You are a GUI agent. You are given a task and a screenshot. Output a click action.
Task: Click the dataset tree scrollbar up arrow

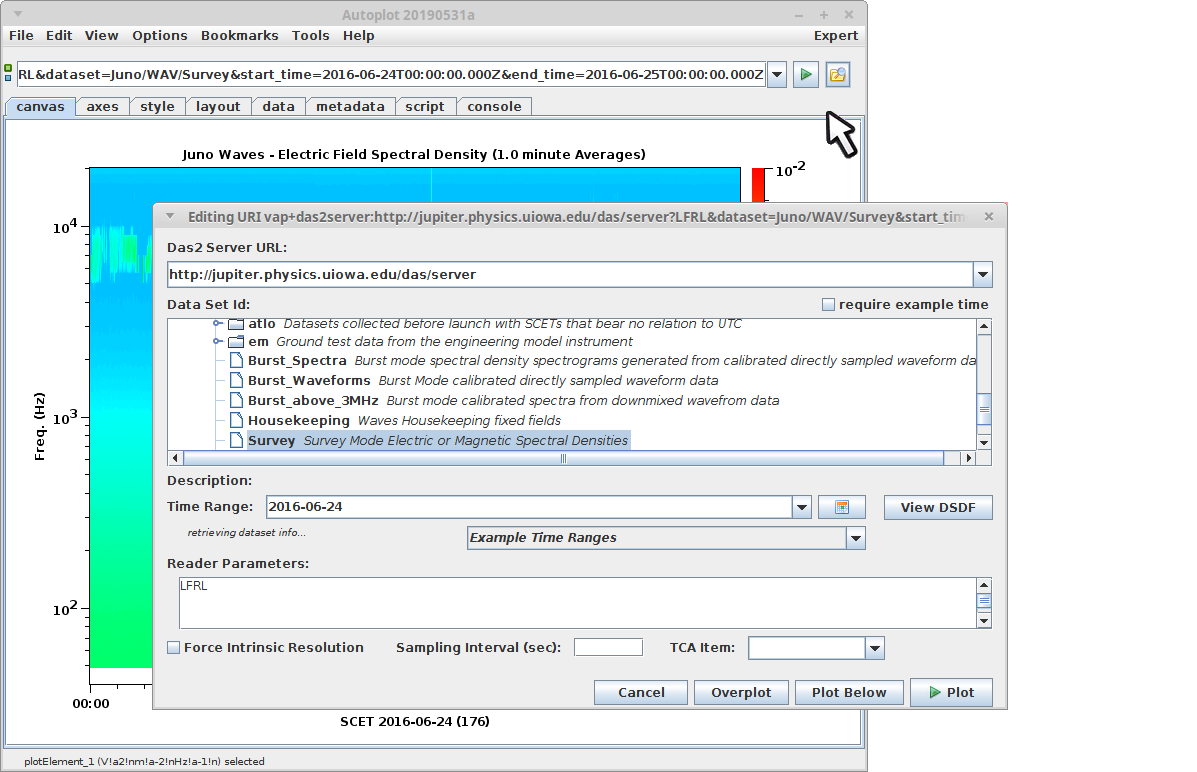click(x=984, y=327)
